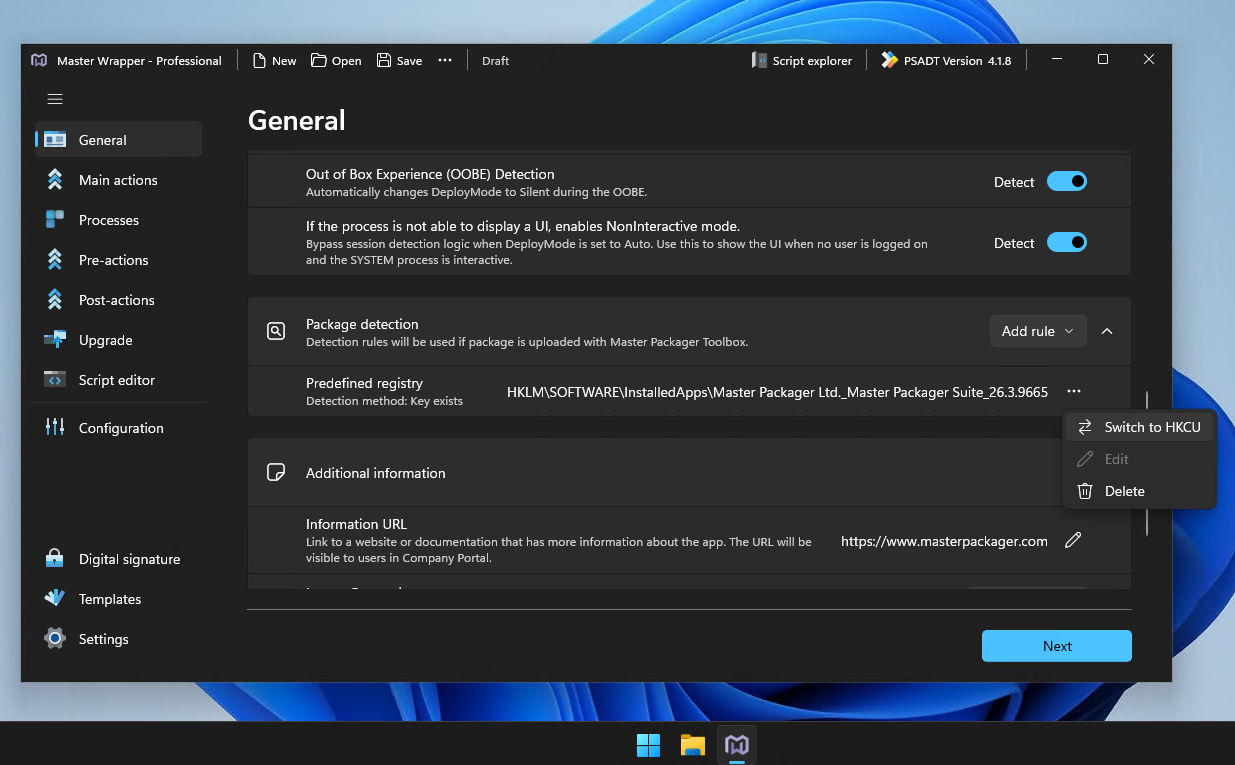The image size is (1235, 765).
Task: Open the toolbar overflow ellipsis menu
Action: pyautogui.click(x=445, y=60)
